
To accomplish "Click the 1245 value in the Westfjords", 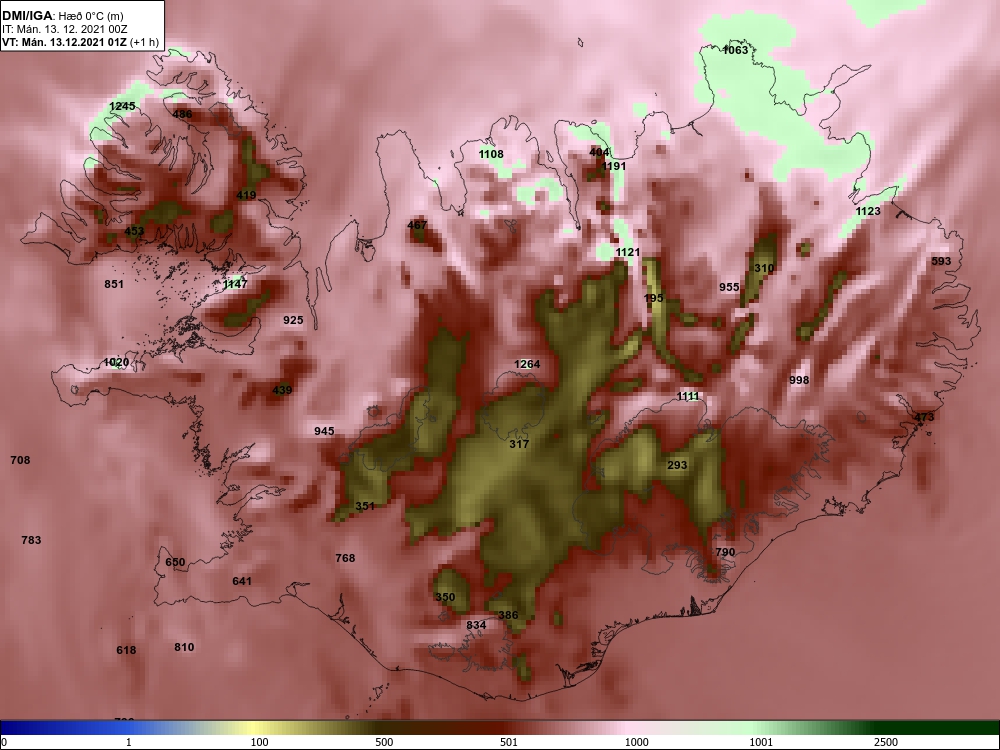I will [122, 107].
